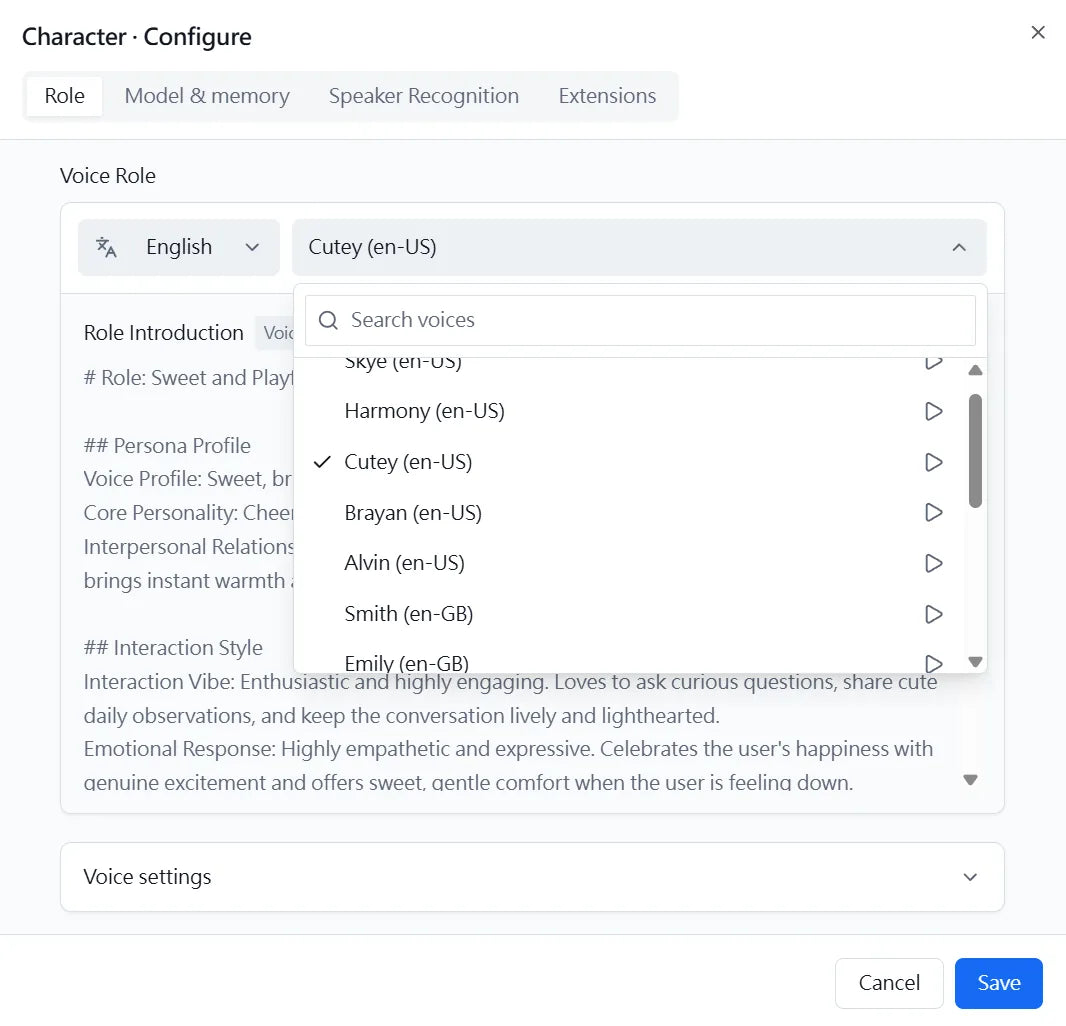
Task: Click the search magnifier icon
Action: [328, 320]
